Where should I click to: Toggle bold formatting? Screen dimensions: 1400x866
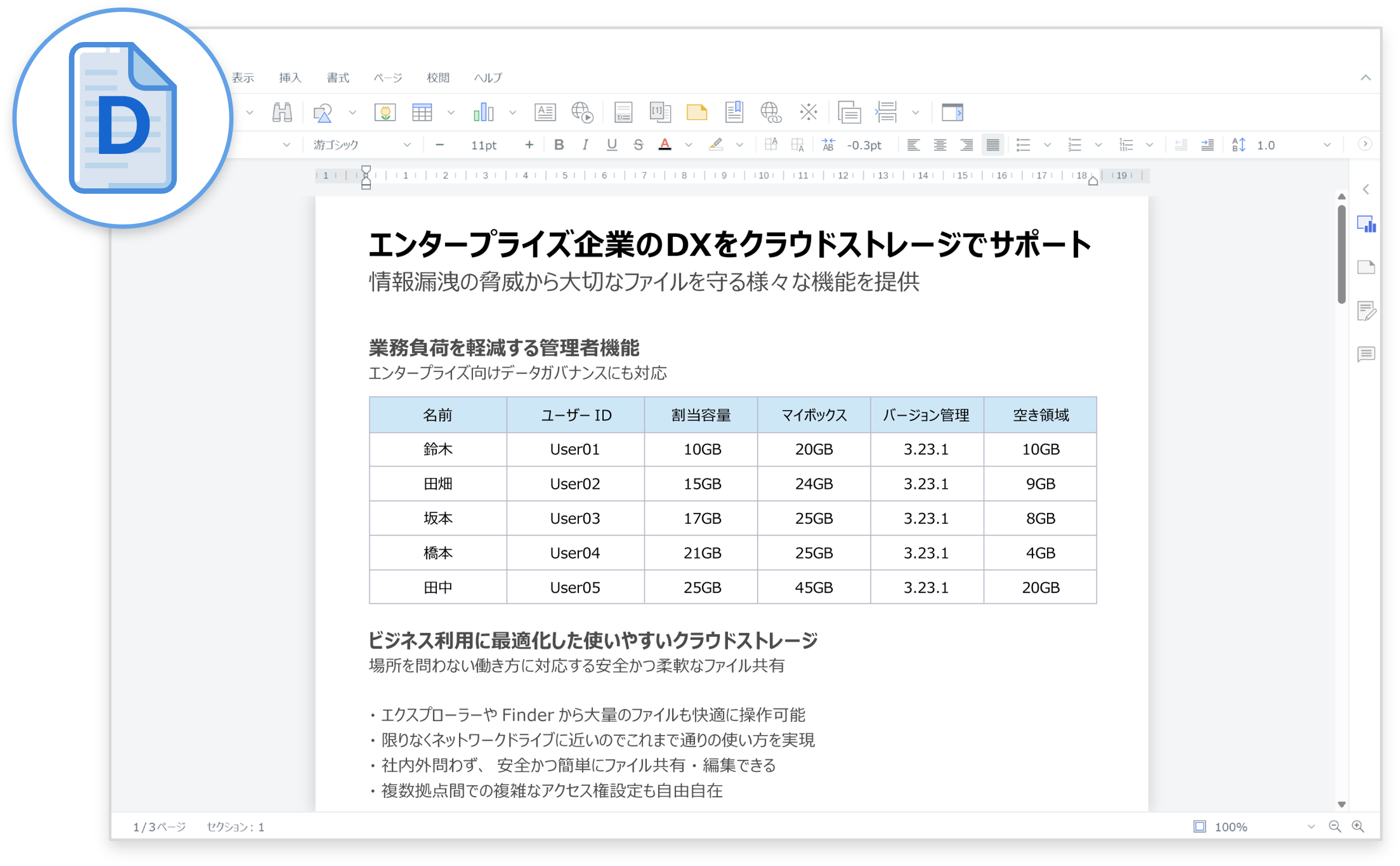pos(559,145)
